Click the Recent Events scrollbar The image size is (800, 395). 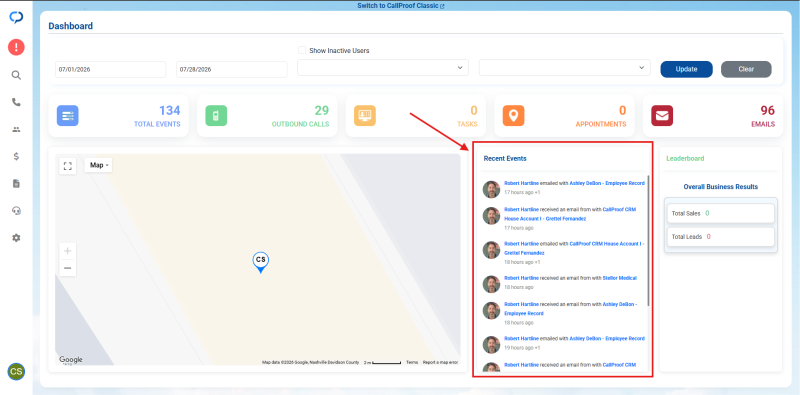click(648, 240)
